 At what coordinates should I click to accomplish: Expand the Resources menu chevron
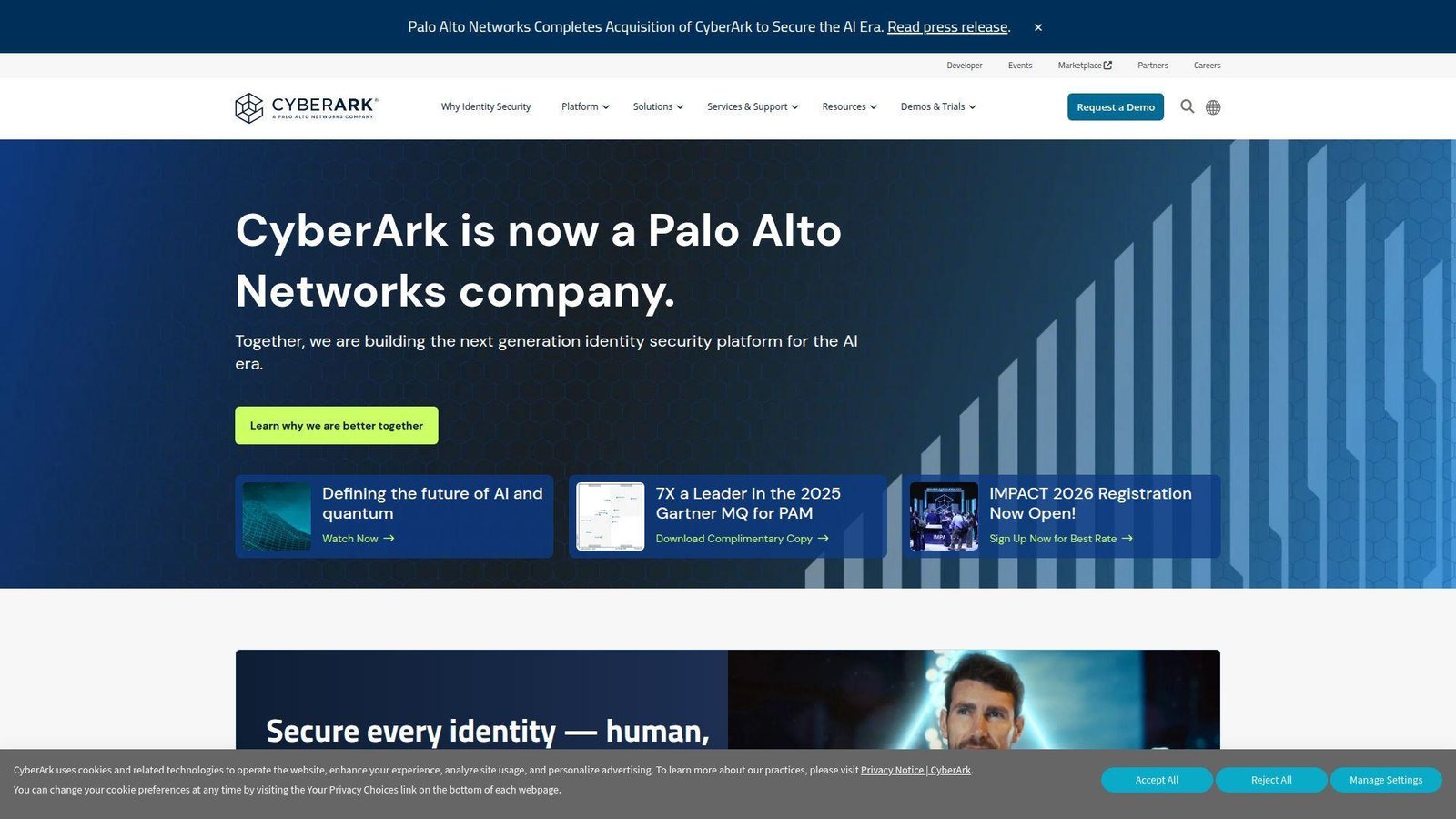[x=874, y=107]
